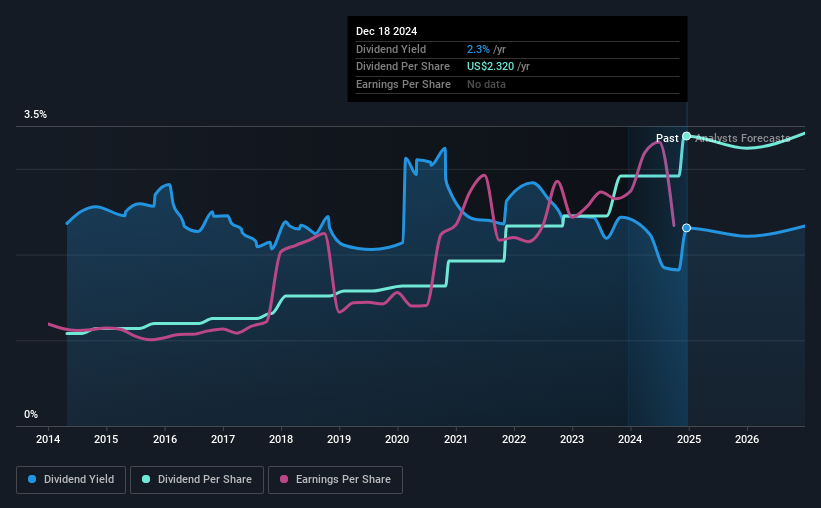This screenshot has width=821, height=508.
Task: Click the 2022 x-axis label
Action: pos(514,439)
